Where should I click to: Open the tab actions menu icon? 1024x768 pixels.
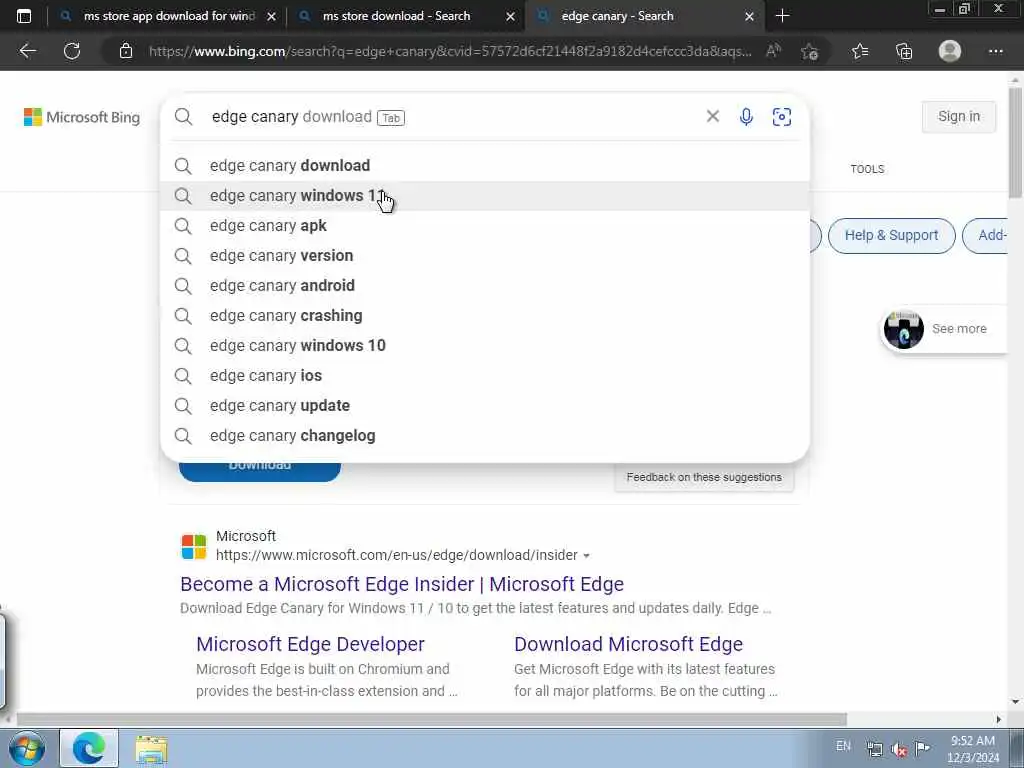click(24, 16)
